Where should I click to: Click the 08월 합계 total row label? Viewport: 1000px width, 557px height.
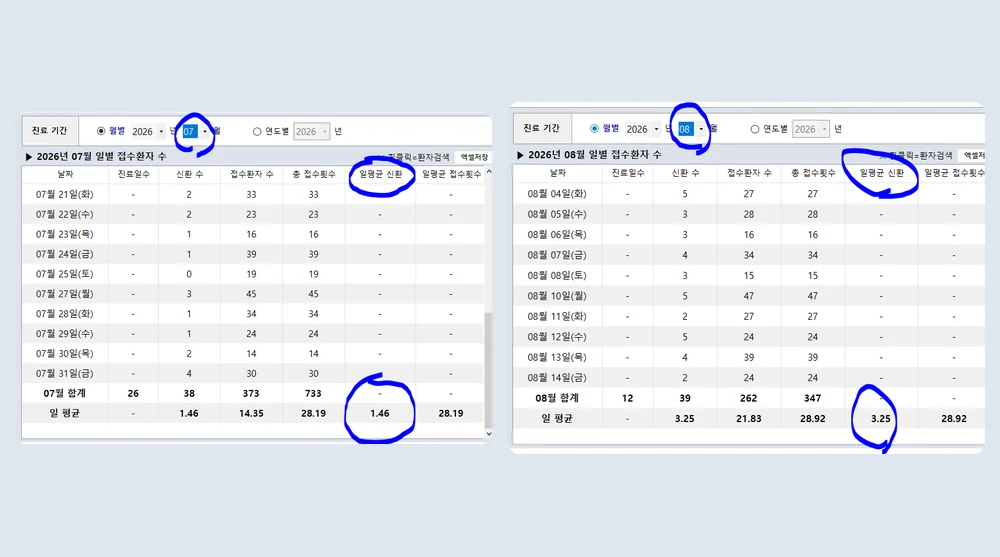coord(557,397)
